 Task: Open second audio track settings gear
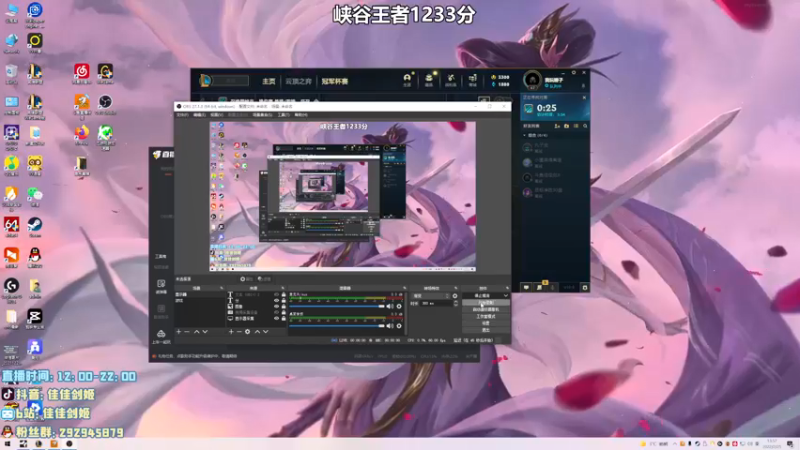coord(399,326)
